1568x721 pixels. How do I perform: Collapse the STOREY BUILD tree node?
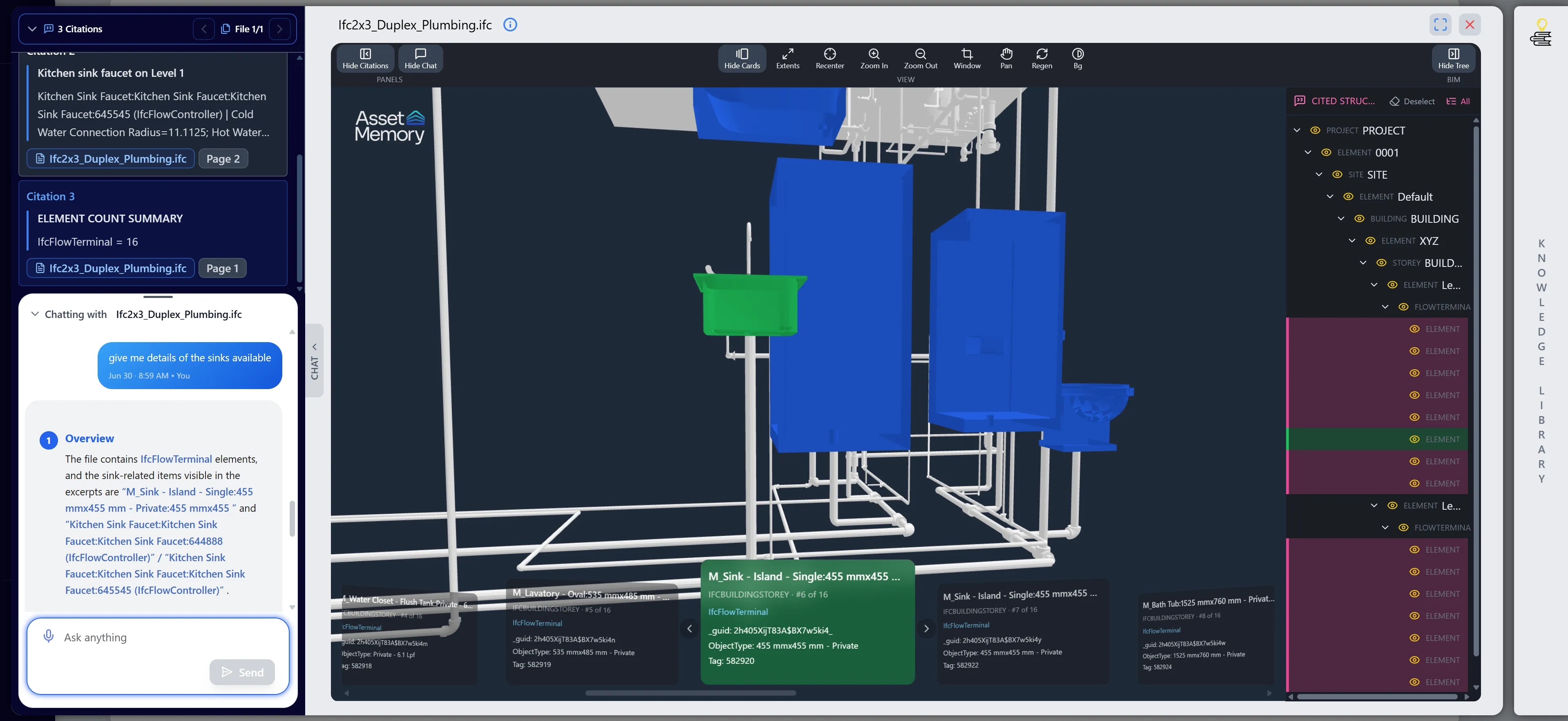click(x=1362, y=262)
